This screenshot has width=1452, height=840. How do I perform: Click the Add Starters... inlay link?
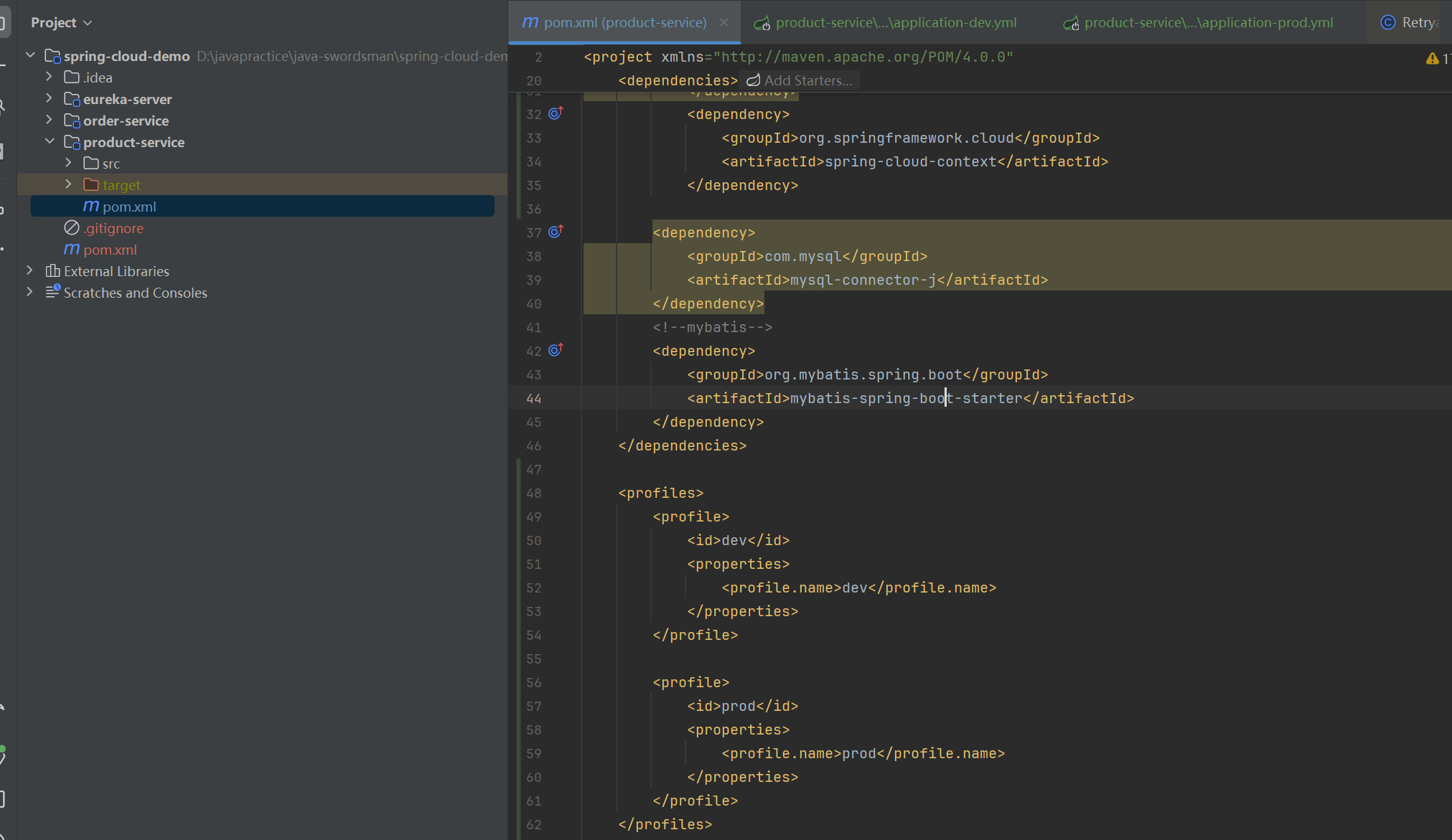[807, 80]
